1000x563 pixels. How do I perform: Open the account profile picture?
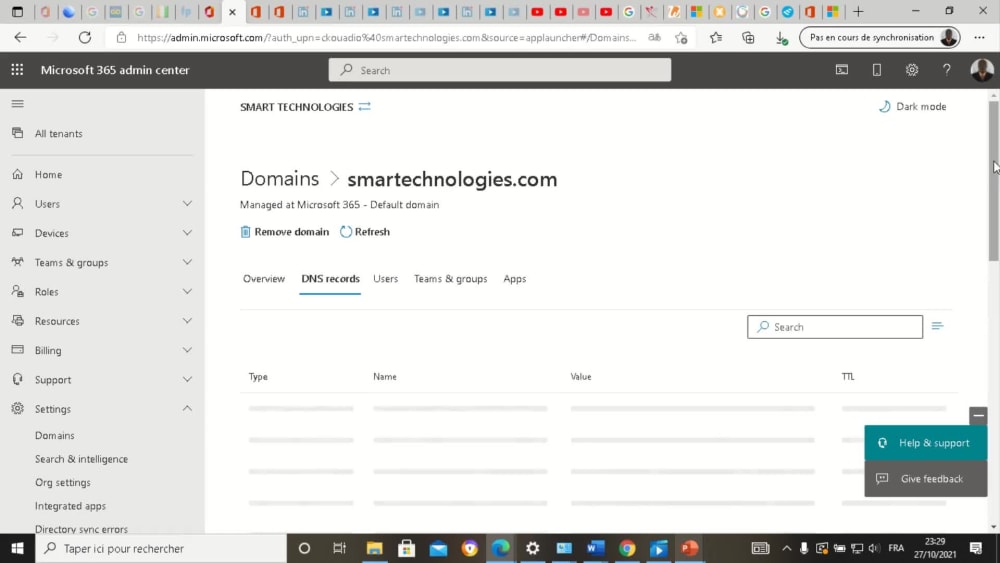tap(982, 70)
